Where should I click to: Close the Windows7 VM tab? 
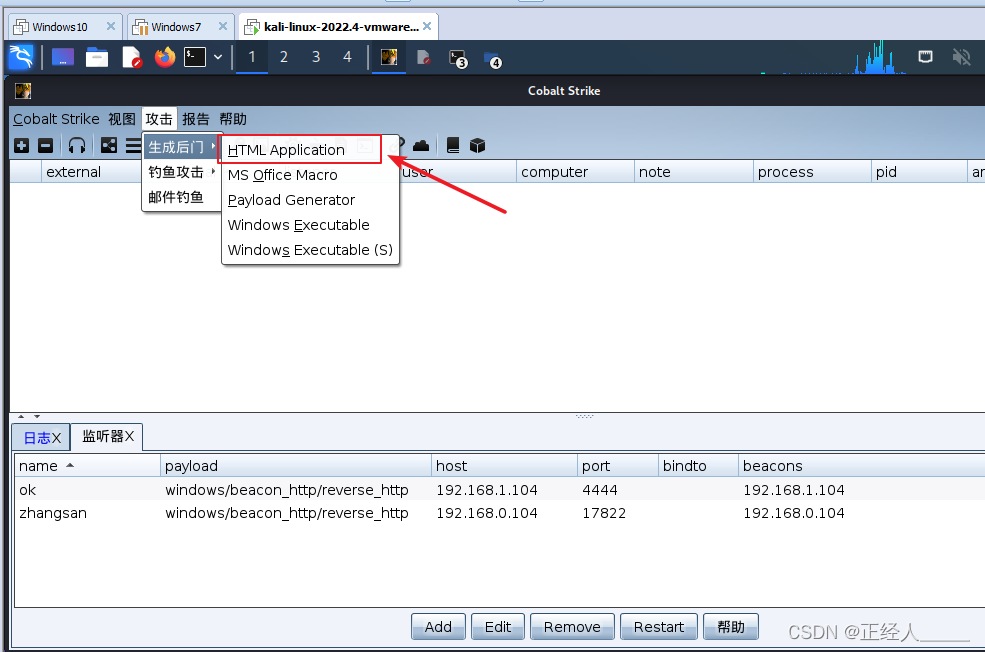[222, 26]
